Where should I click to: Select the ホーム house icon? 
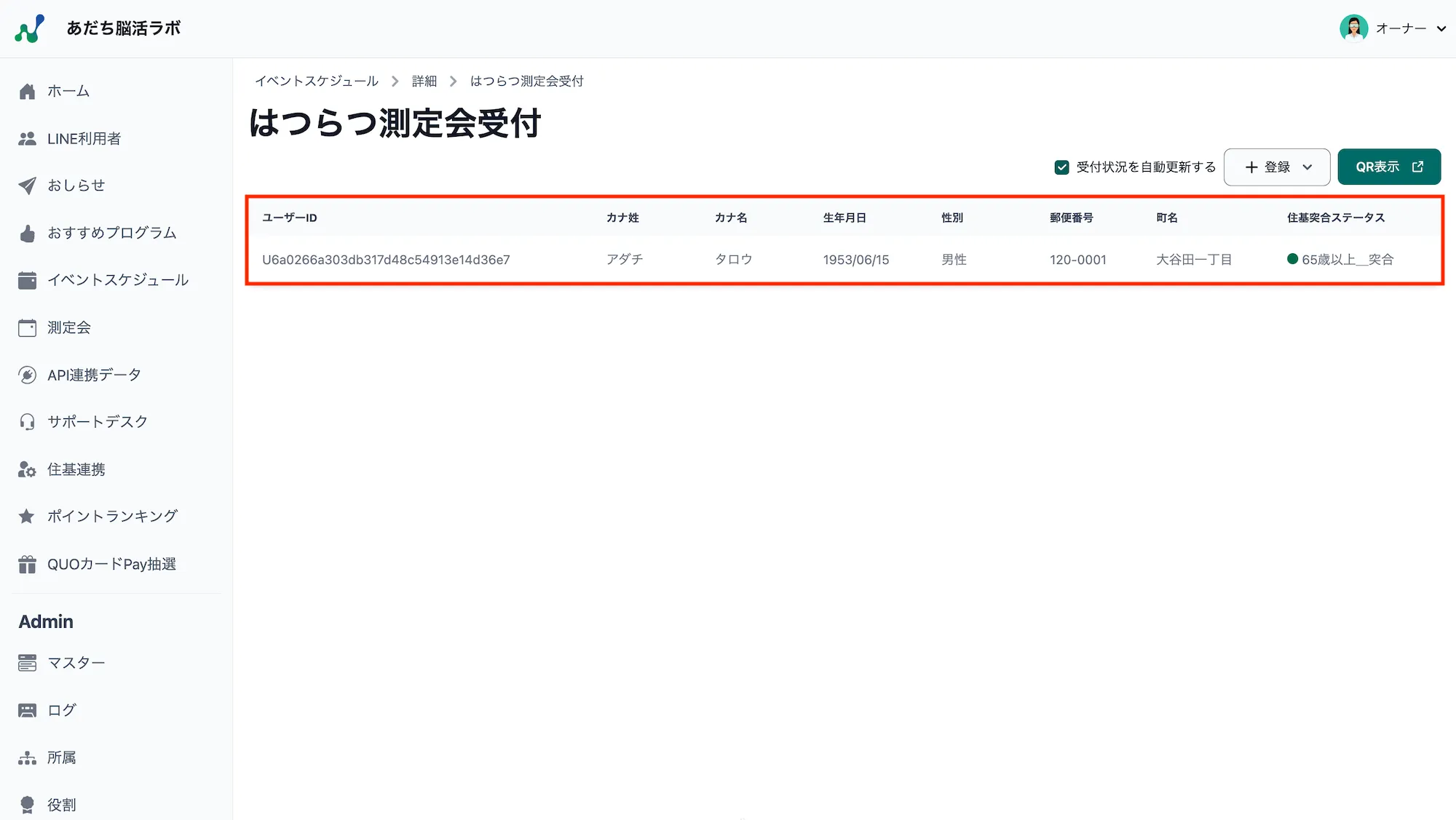[27, 91]
